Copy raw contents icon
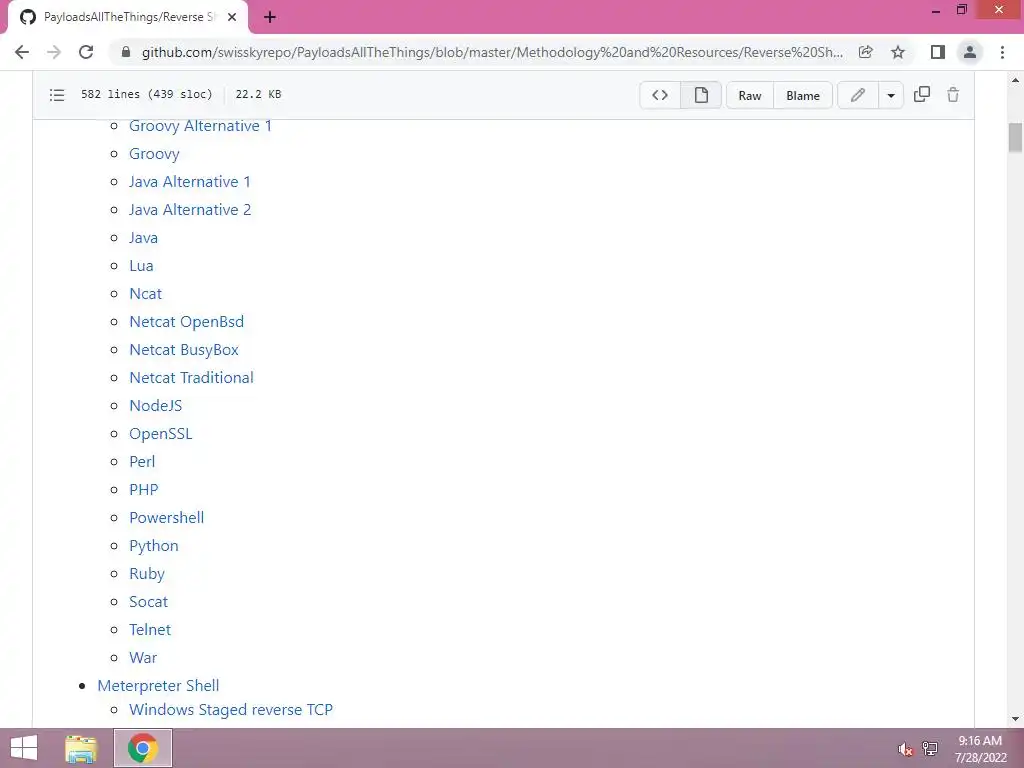Screen dimensions: 1024x768 click(921, 95)
